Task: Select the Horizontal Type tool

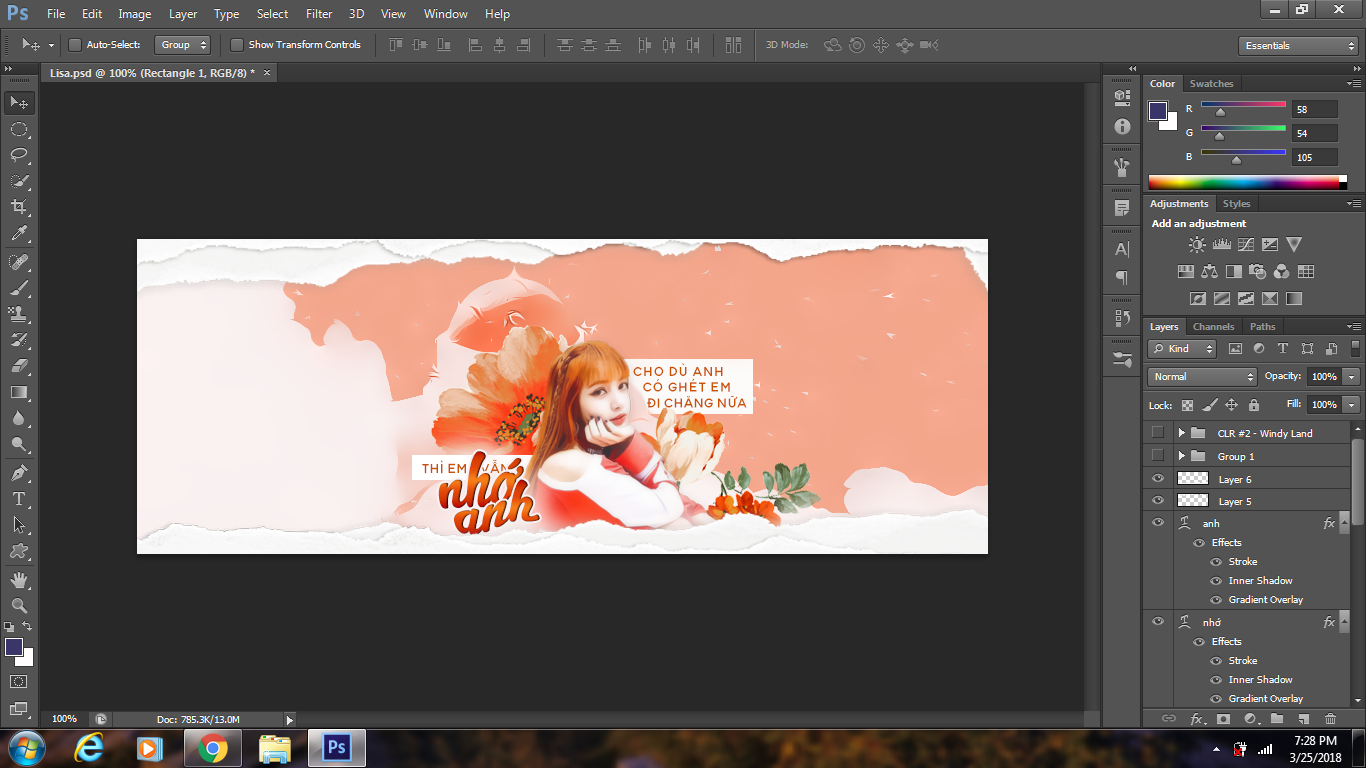Action: (19, 498)
